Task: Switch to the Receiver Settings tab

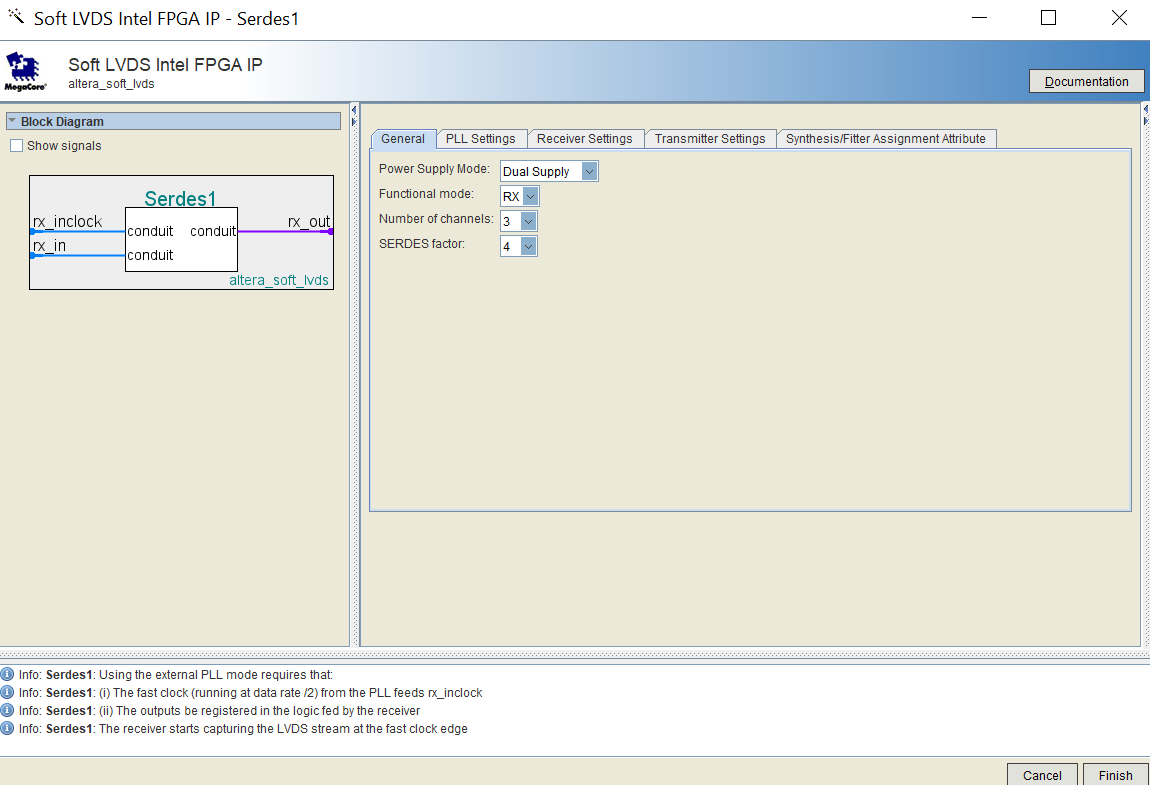Action: pyautogui.click(x=585, y=139)
